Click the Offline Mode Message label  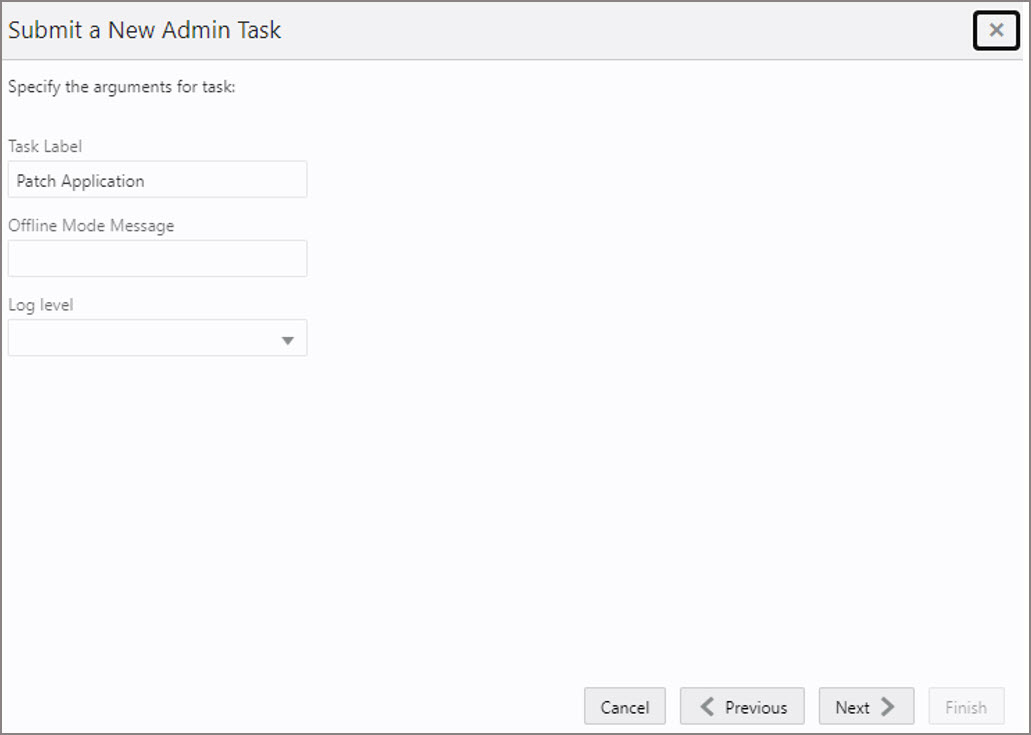(91, 225)
